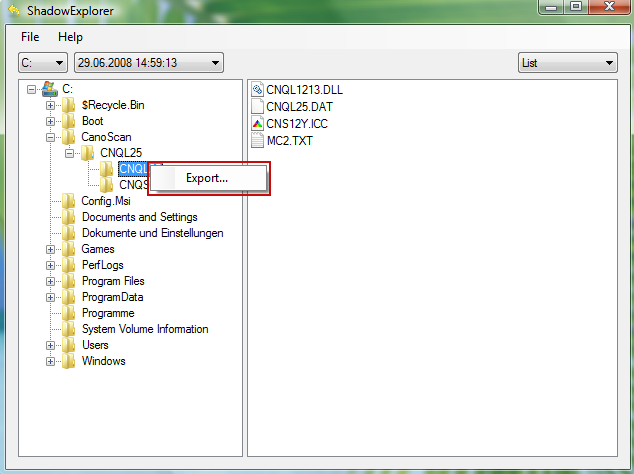Click the CNQL1213.DLL file icon
Viewport: 634px width, 474px height.
coord(257,90)
